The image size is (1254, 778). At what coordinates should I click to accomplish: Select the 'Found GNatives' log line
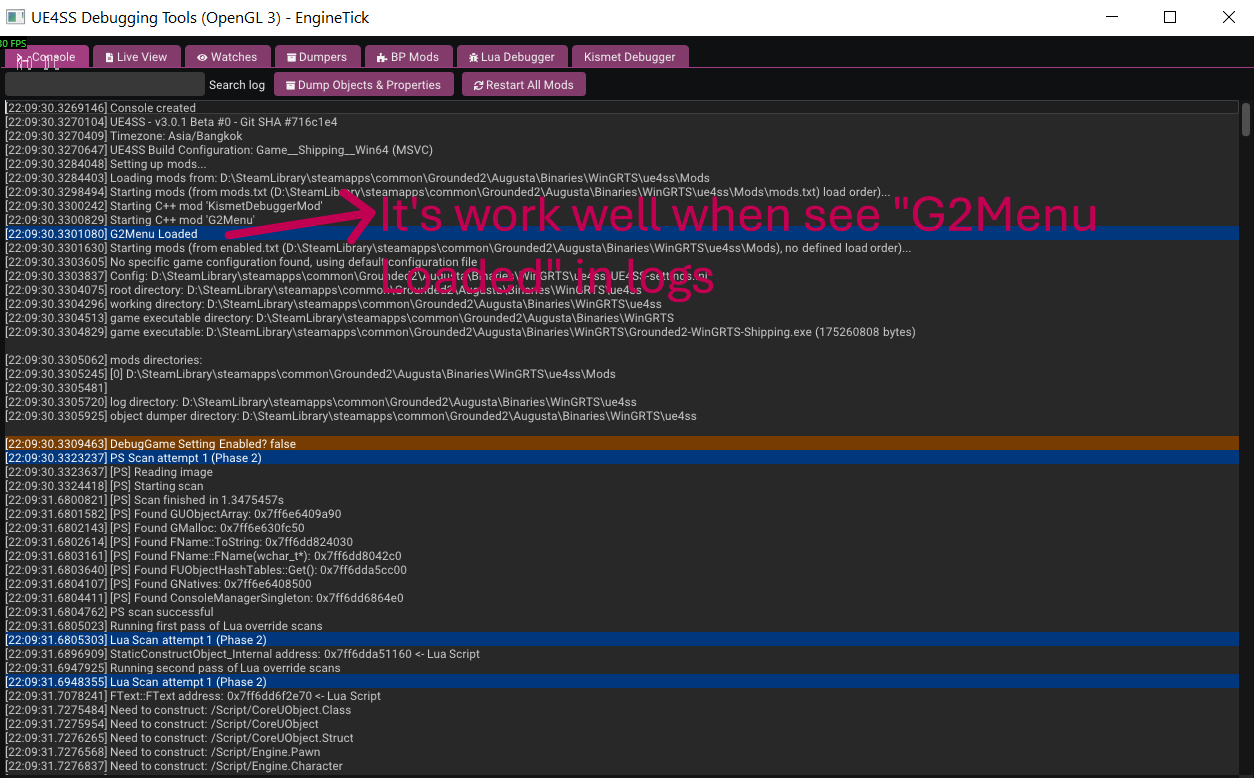tap(621, 584)
